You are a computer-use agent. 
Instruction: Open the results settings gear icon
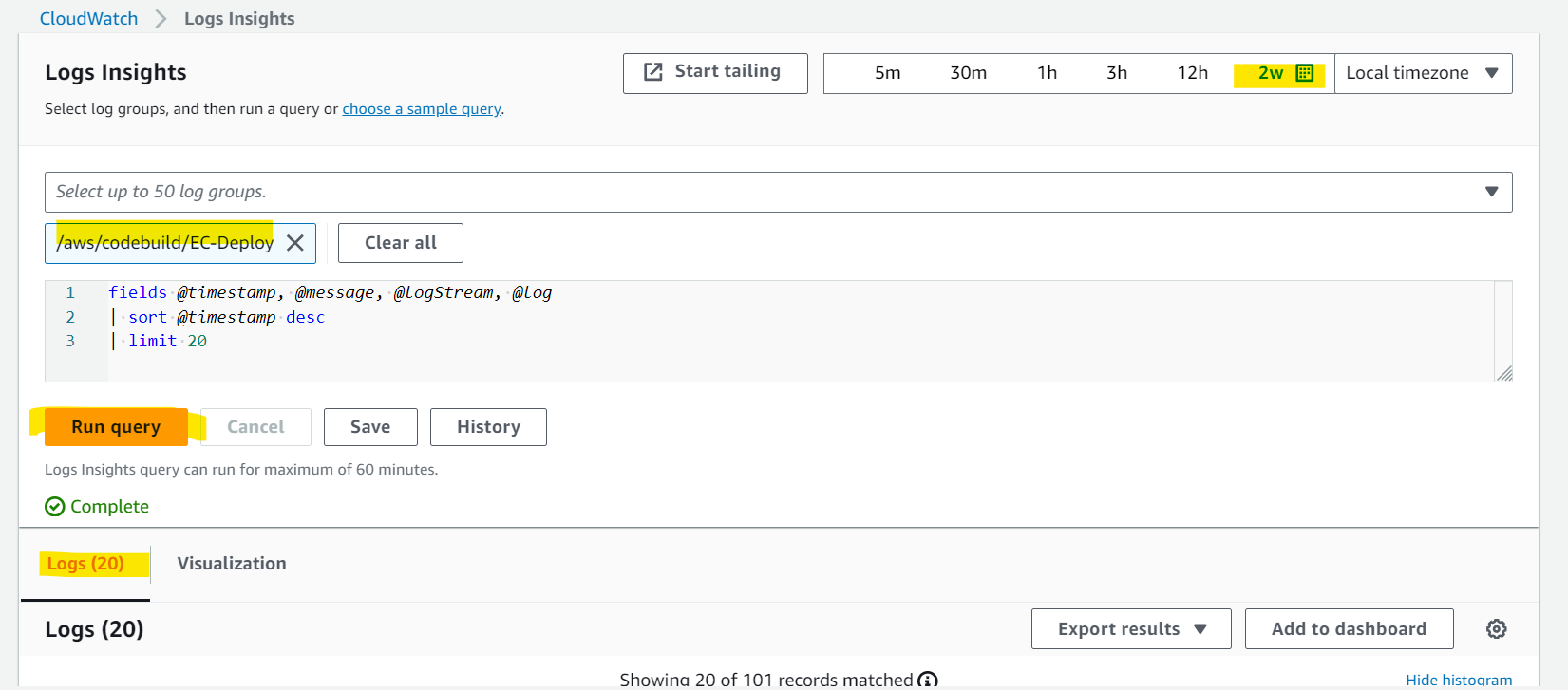tap(1497, 629)
